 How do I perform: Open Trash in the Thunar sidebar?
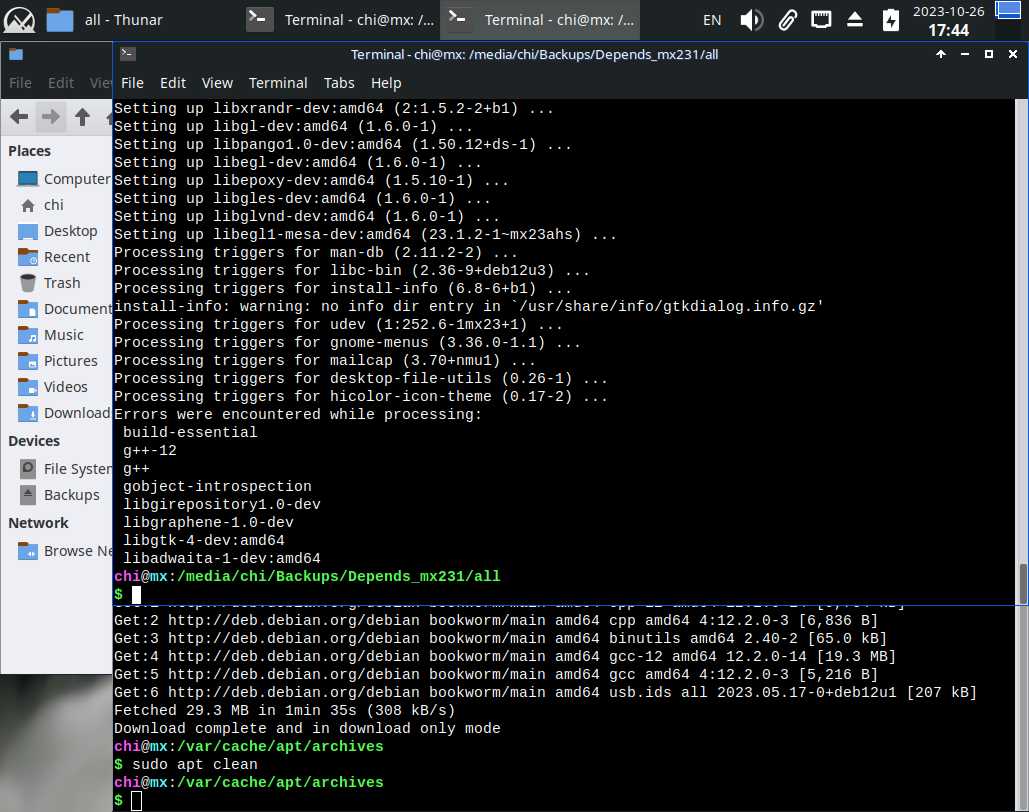coord(50,283)
